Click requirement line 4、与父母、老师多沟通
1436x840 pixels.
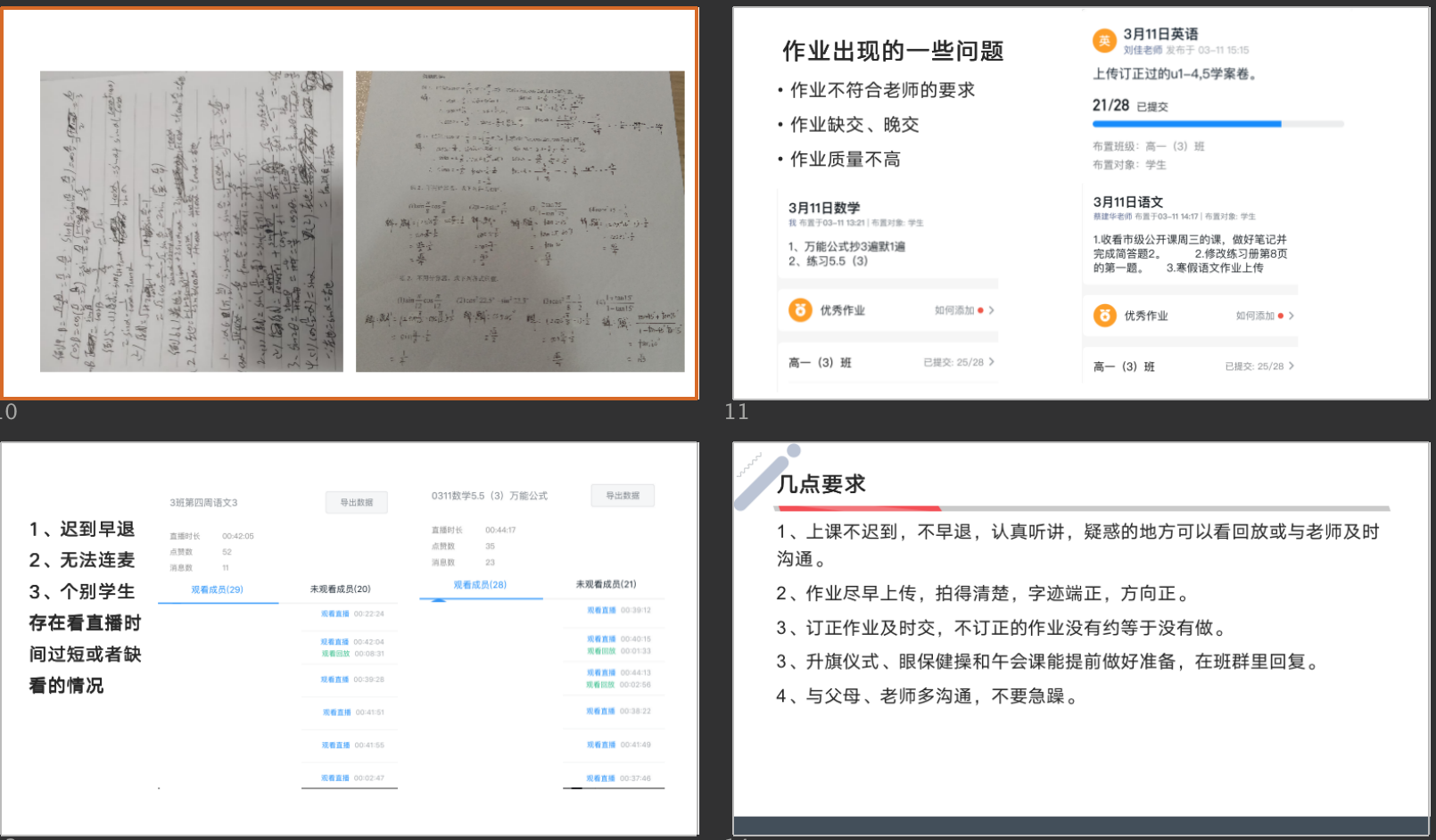coord(928,696)
